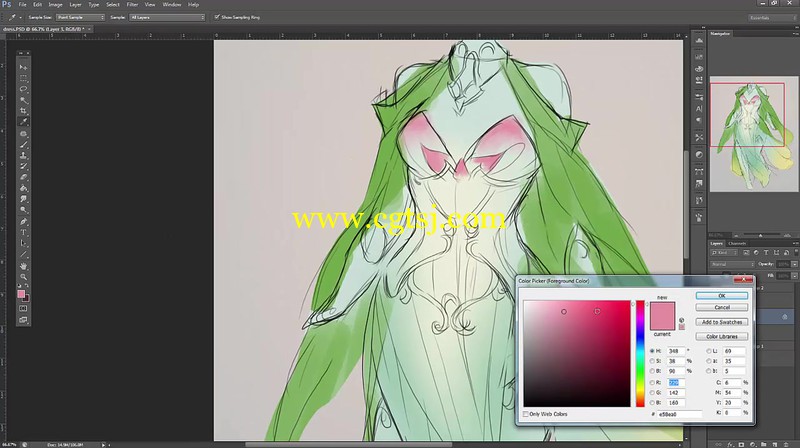
Task: Select the Lab b radio button
Action: point(709,371)
